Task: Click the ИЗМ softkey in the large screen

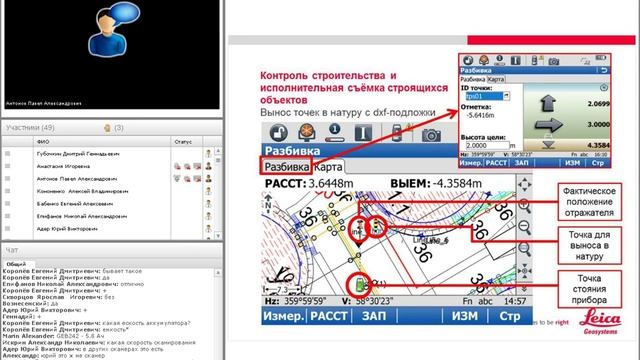Action: [x=465, y=316]
